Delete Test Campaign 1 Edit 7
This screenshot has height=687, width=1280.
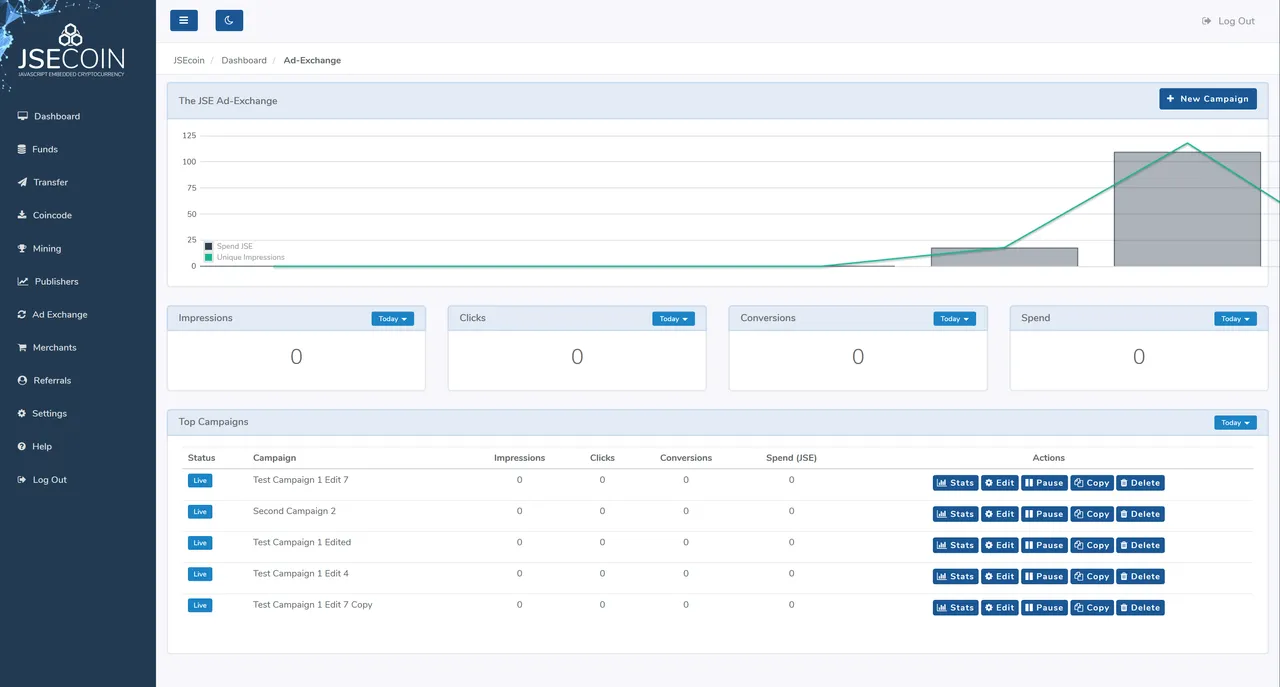coord(1140,483)
